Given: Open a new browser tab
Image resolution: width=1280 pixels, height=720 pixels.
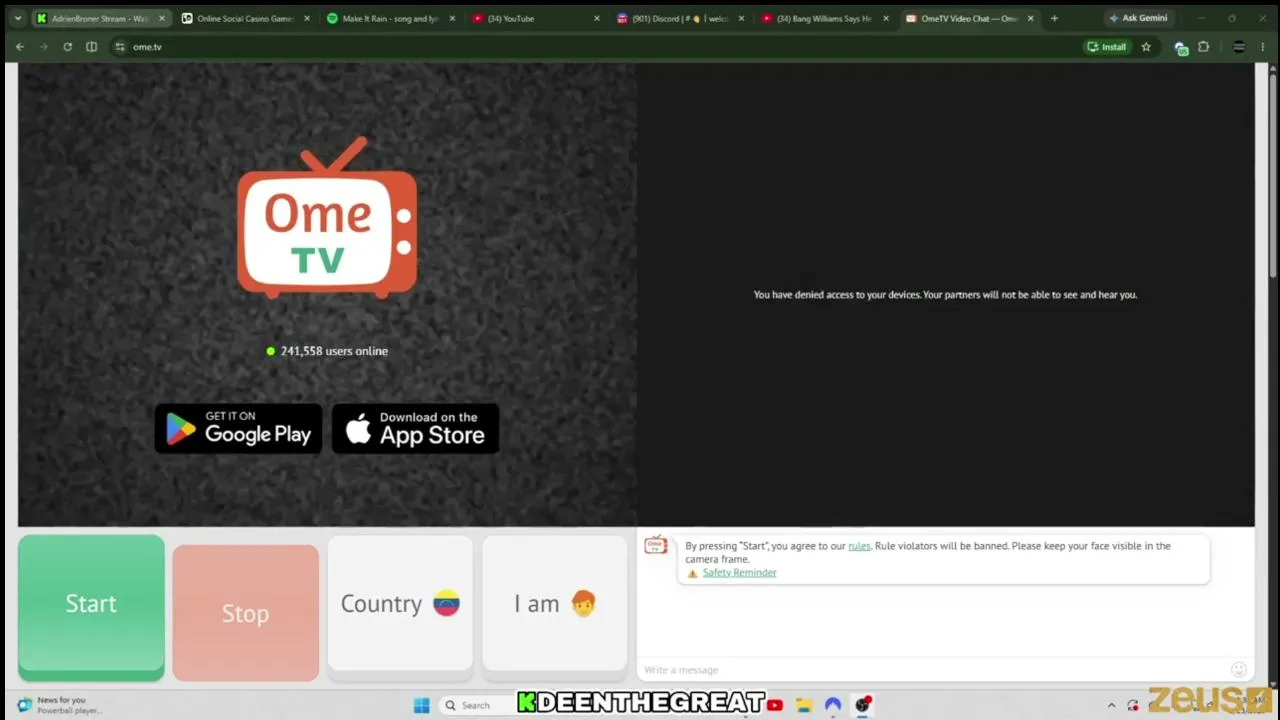Looking at the screenshot, I should coord(1054,18).
